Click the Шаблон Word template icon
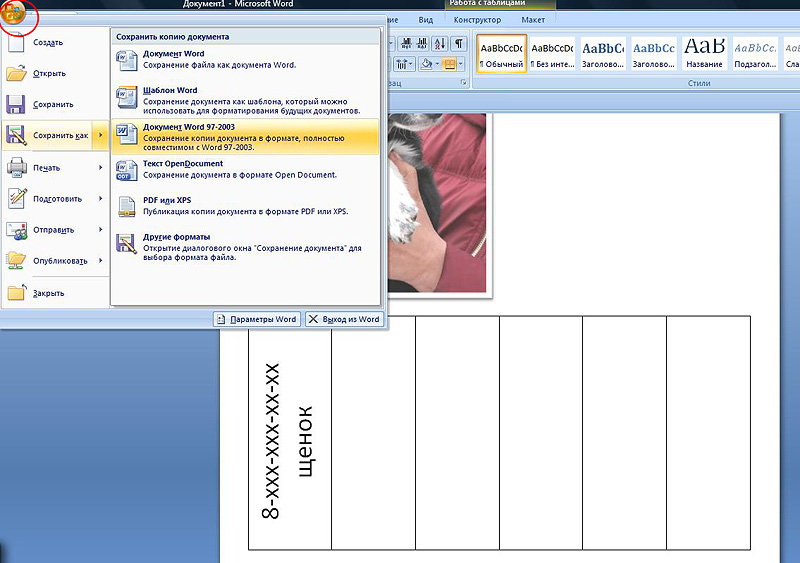The image size is (800, 563). [x=127, y=97]
